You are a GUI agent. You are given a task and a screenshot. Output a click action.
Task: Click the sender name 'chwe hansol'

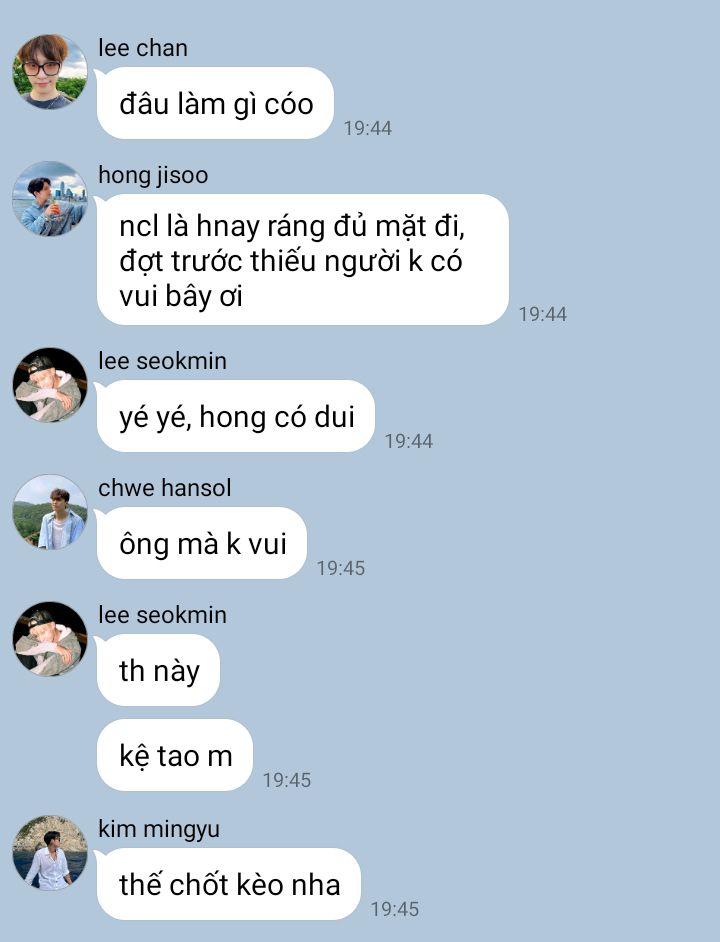[165, 488]
